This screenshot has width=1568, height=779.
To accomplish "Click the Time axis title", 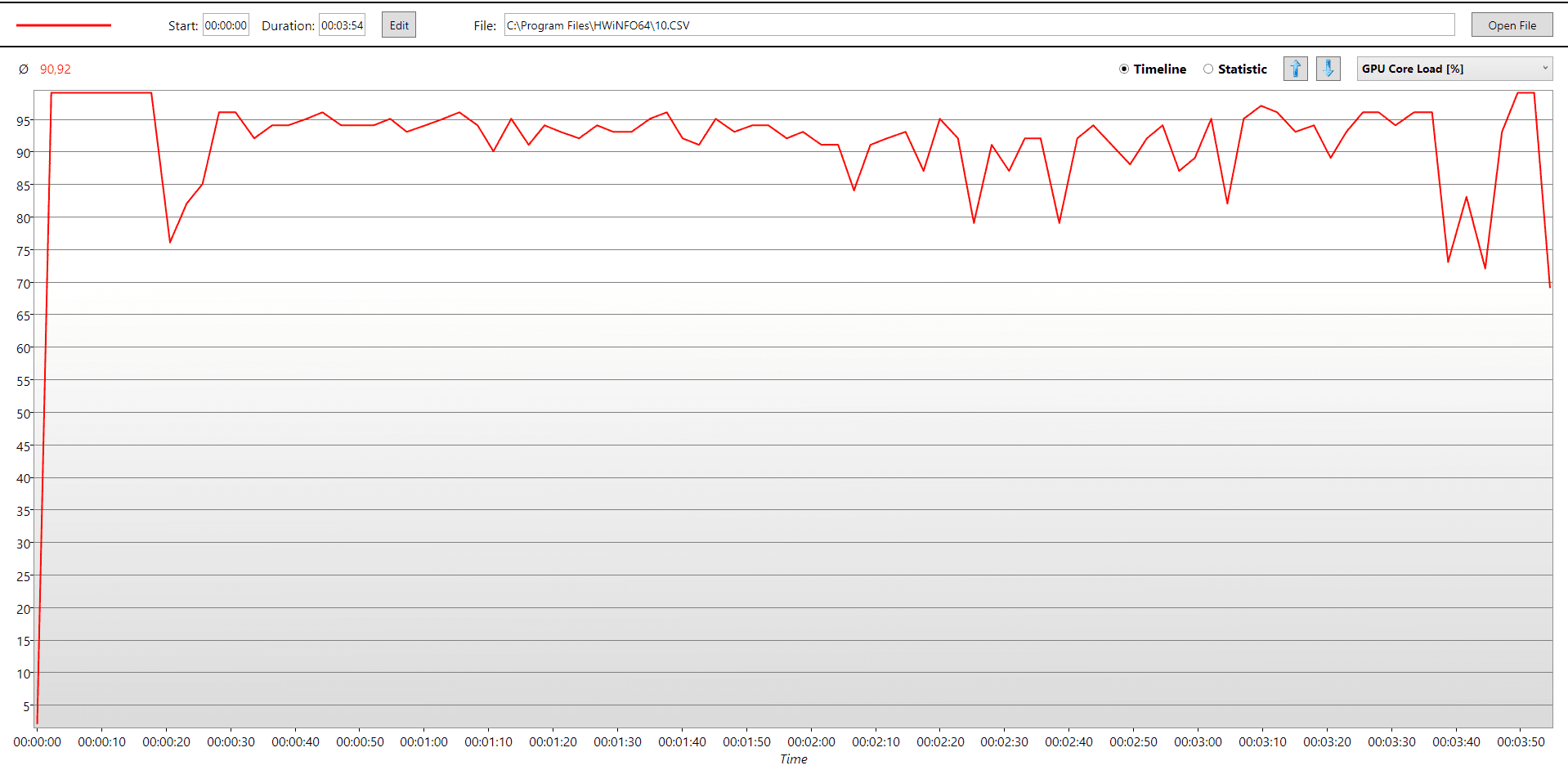I will coord(793,759).
